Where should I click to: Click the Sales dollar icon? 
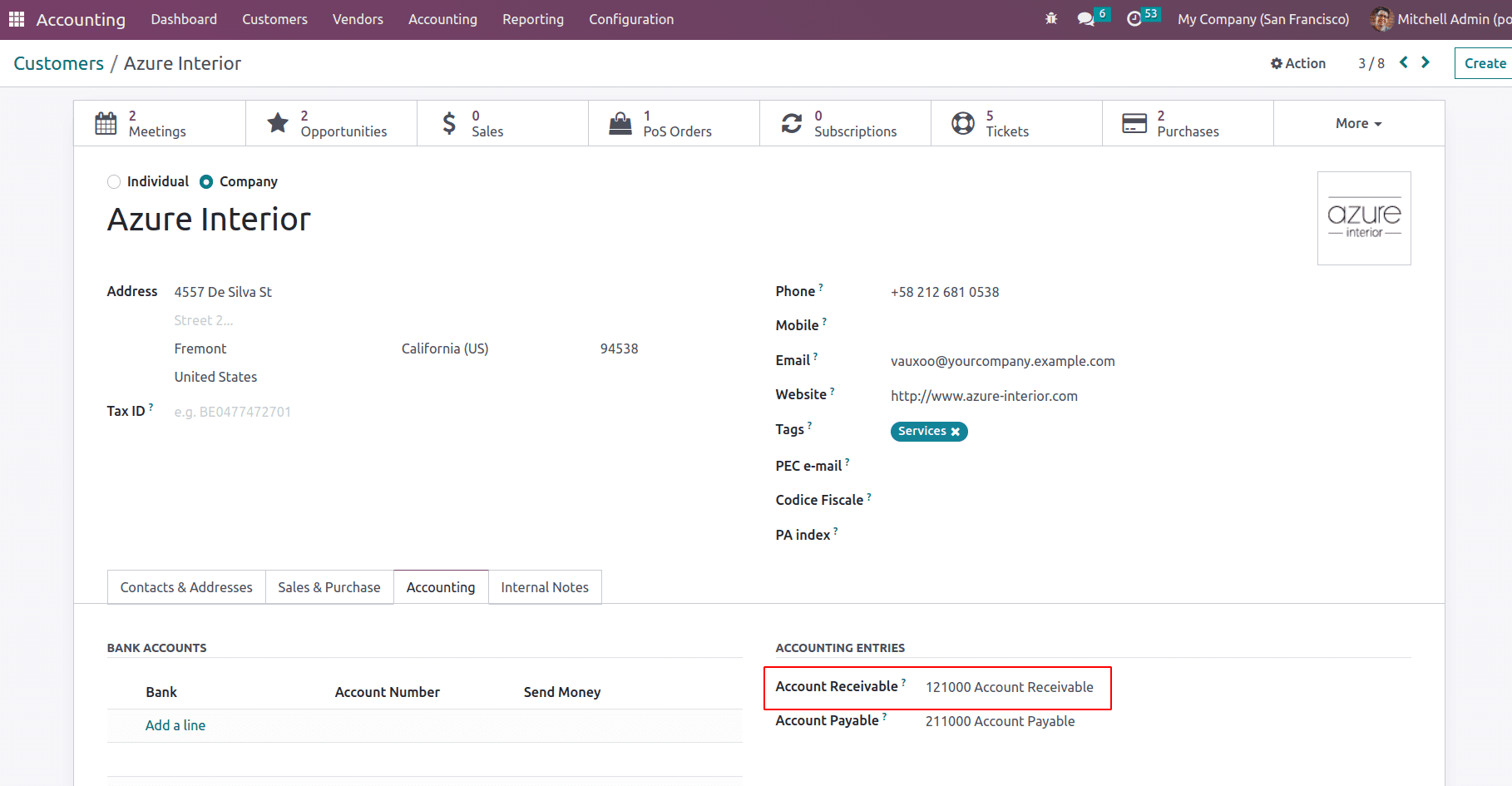click(x=449, y=123)
